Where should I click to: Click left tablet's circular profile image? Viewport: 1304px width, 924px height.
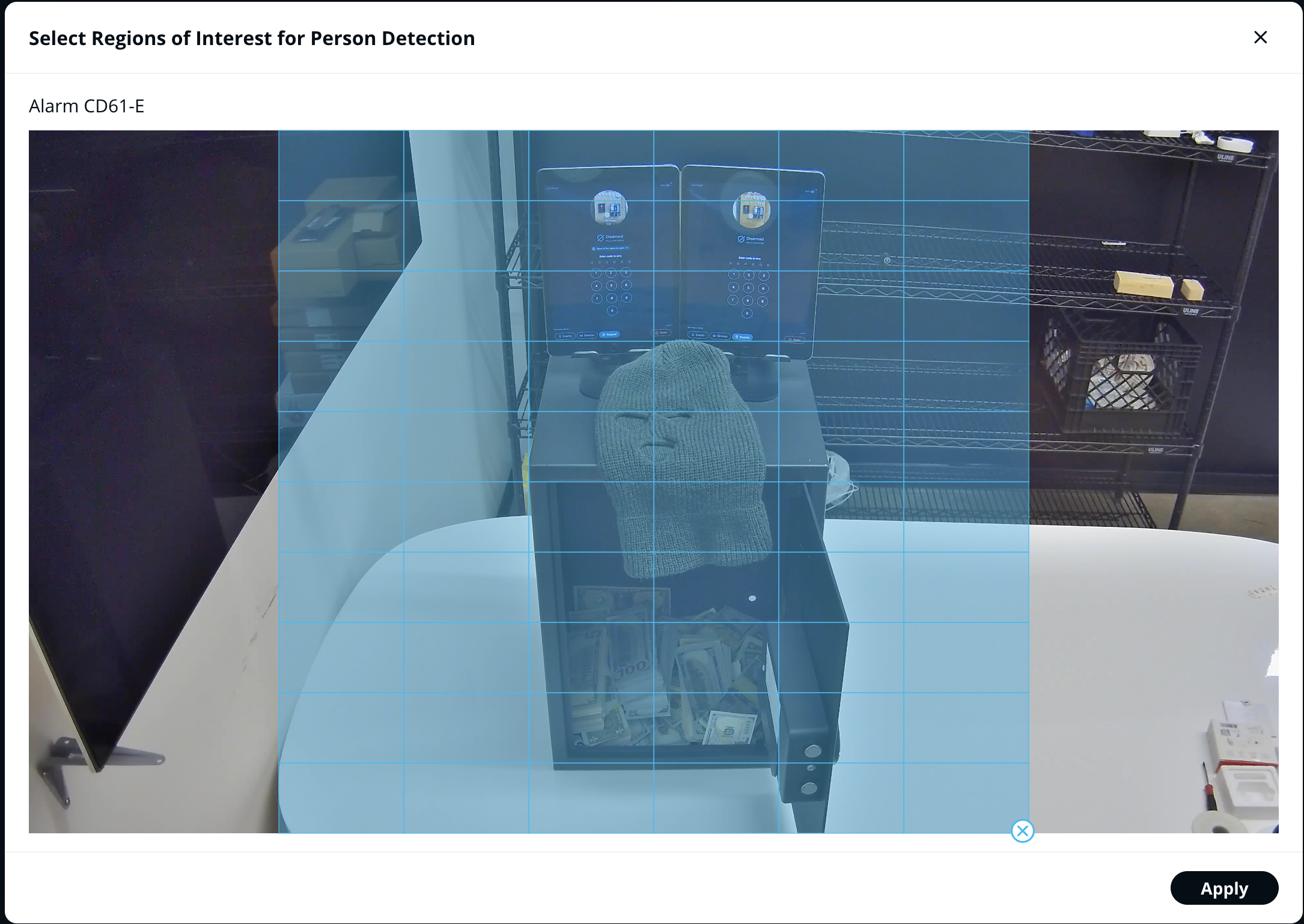pos(609,208)
